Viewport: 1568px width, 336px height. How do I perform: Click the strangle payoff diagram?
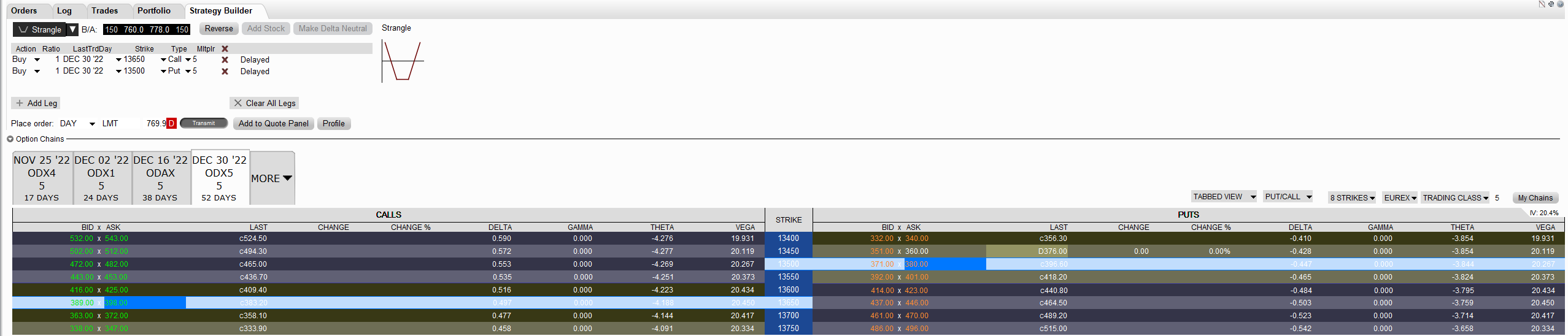[403, 61]
